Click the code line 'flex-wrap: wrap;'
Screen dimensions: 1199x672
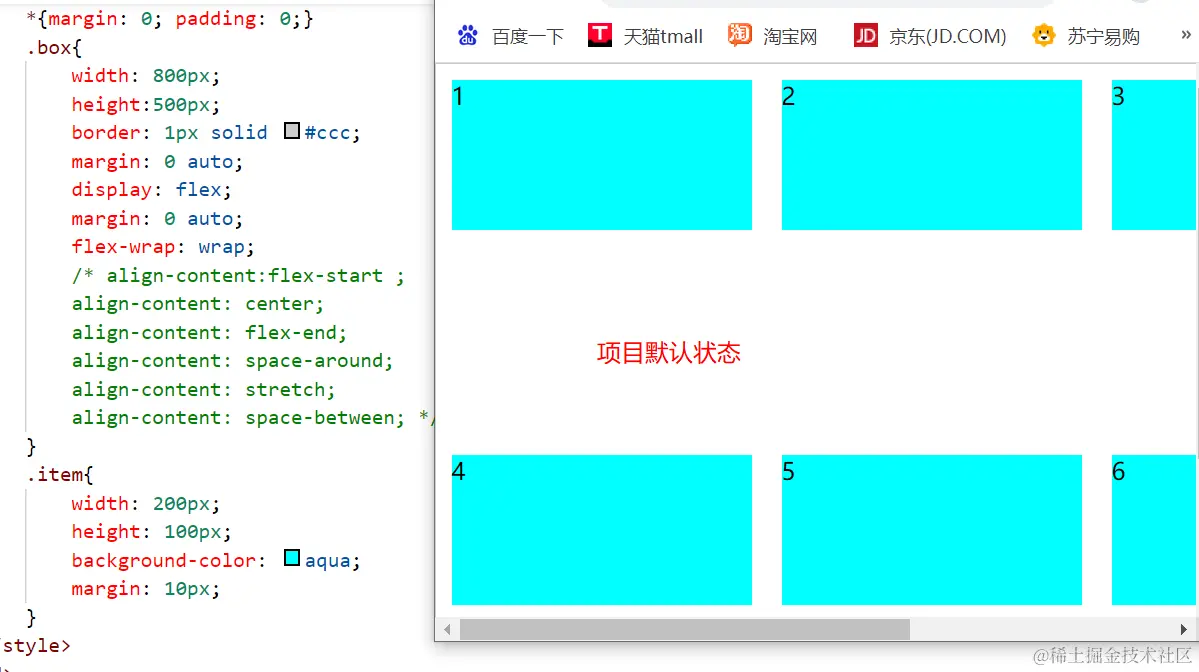(162, 247)
